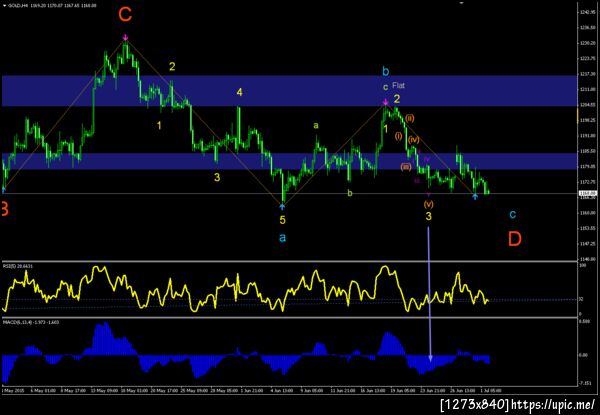600x415 pixels.
Task: Select the orange (v) subwave label
Action: click(429, 204)
